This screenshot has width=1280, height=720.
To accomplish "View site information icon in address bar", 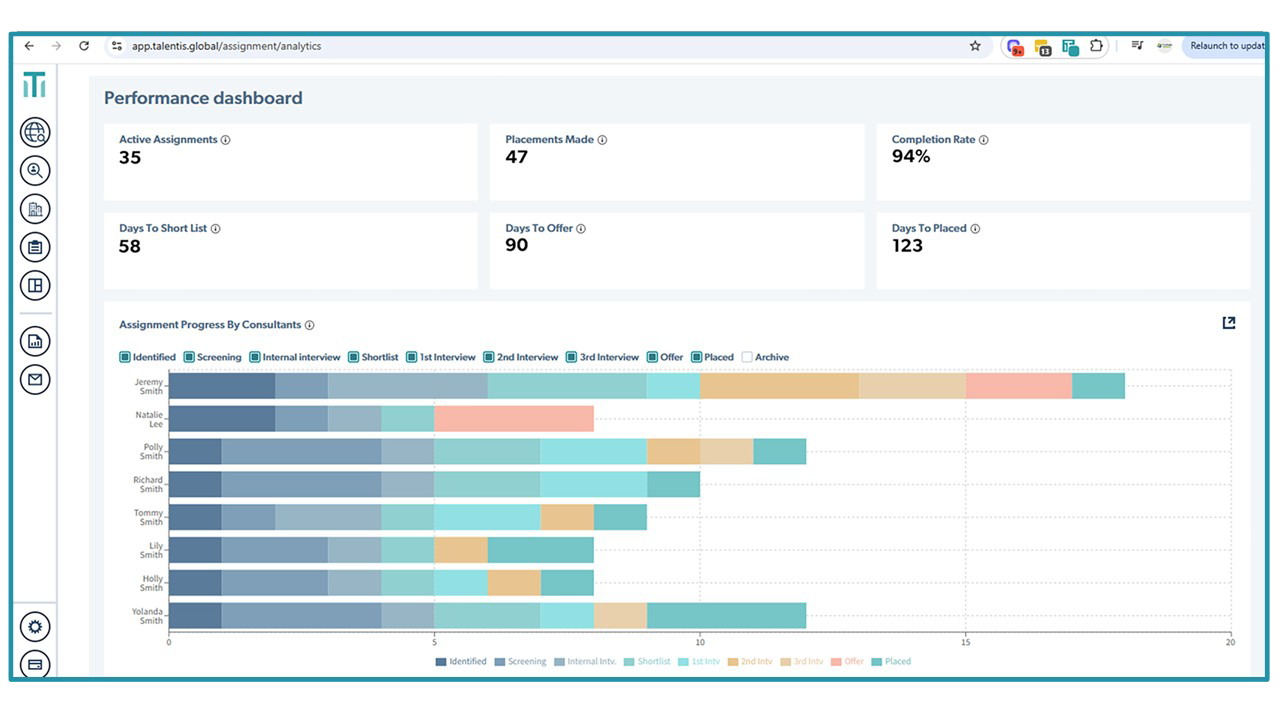I will [117, 46].
